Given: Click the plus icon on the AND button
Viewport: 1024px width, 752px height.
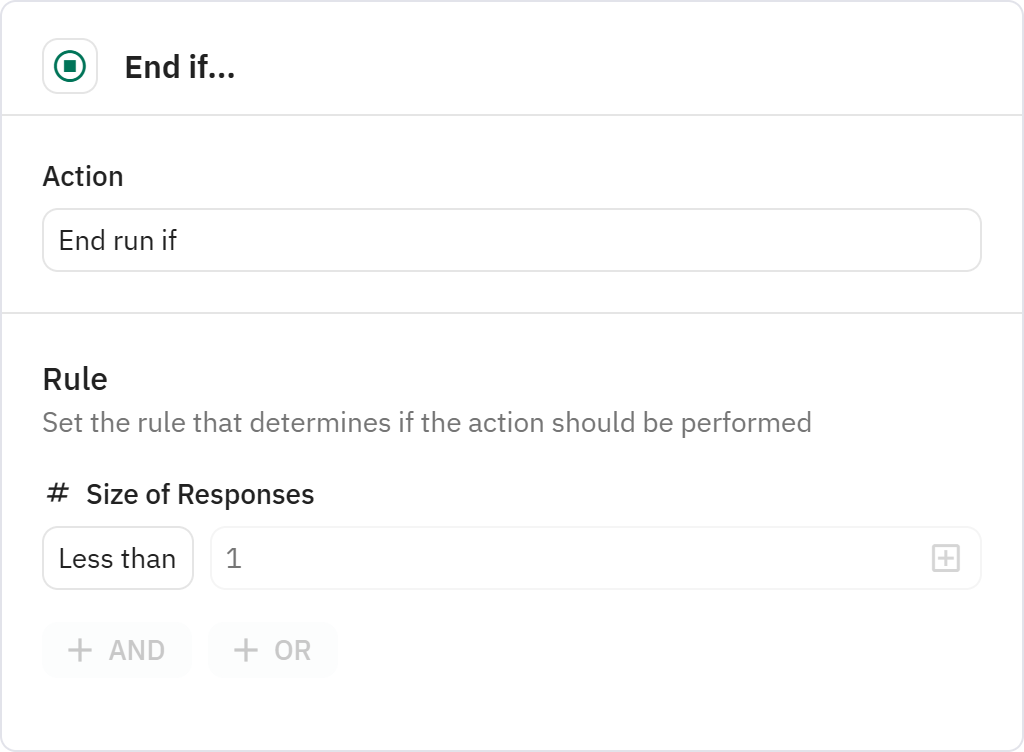Looking at the screenshot, I should coord(79,650).
